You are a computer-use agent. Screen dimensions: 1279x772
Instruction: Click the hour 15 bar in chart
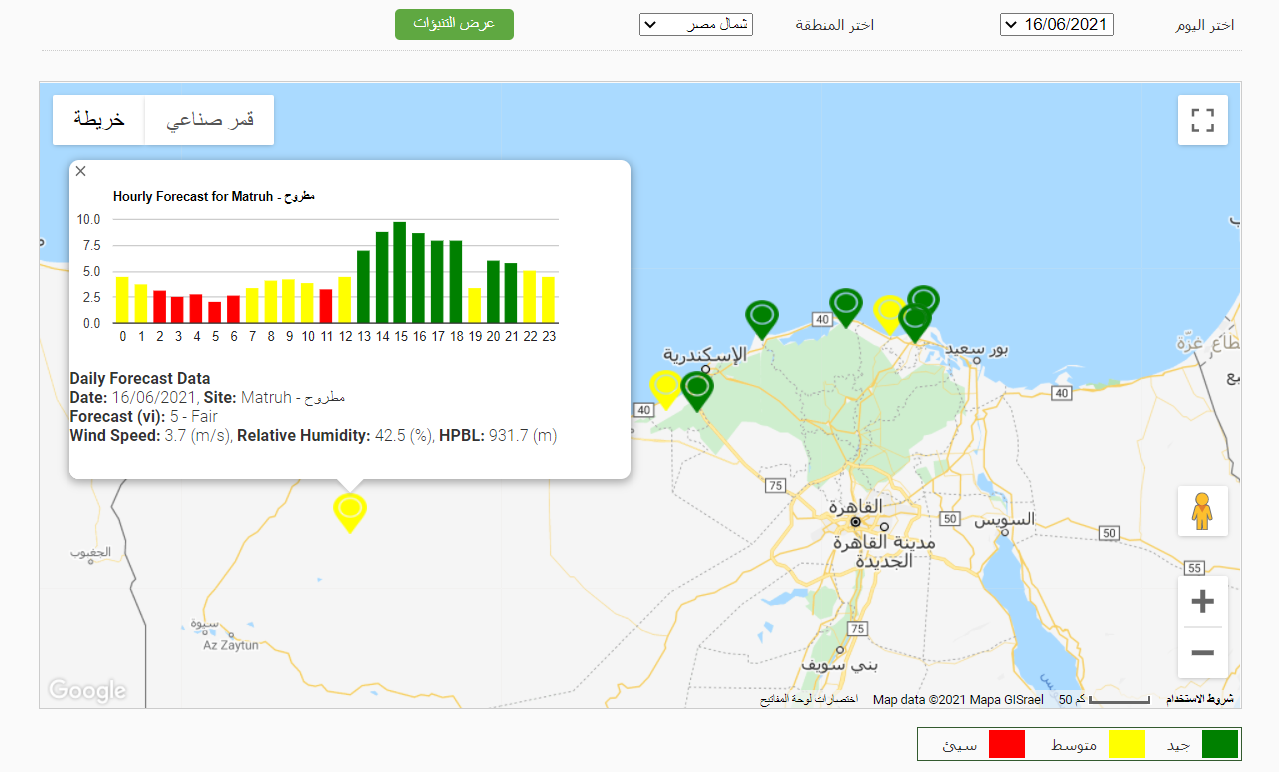(x=400, y=272)
